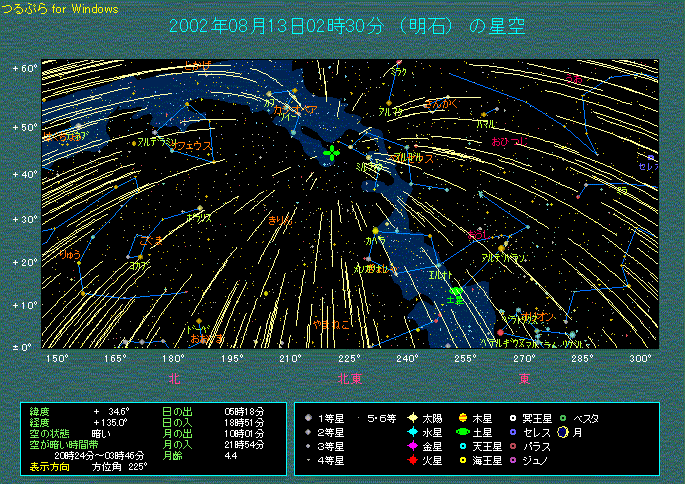Click the green Saturn (土星) legend symbol
Viewport: 685px width, 484px height.
point(463,432)
